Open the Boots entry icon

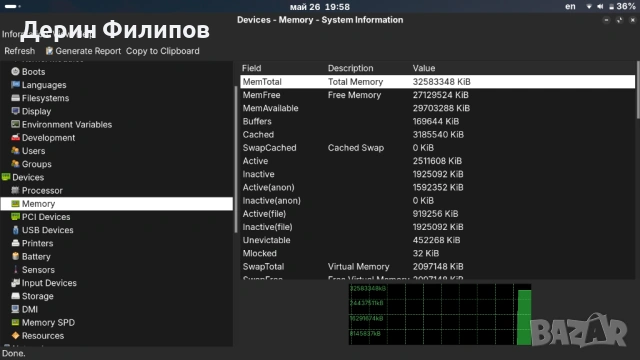tap(16, 71)
